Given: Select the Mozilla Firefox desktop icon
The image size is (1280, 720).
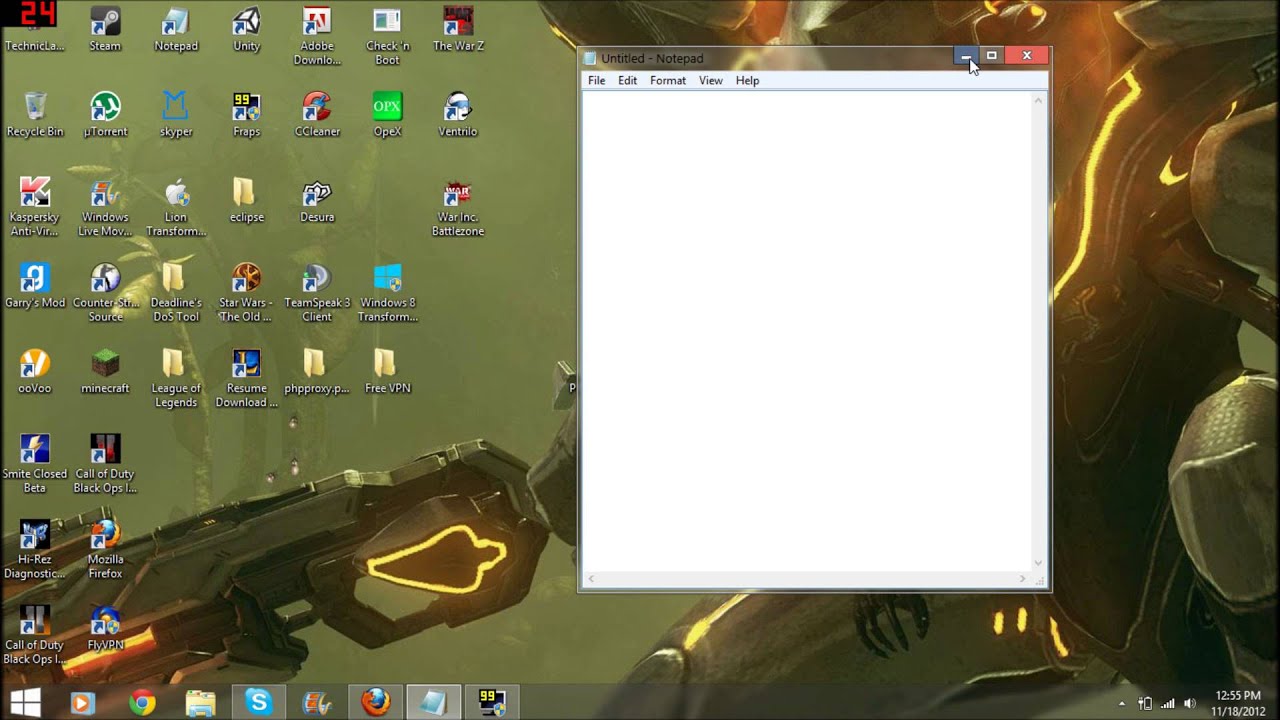Looking at the screenshot, I should click(105, 550).
